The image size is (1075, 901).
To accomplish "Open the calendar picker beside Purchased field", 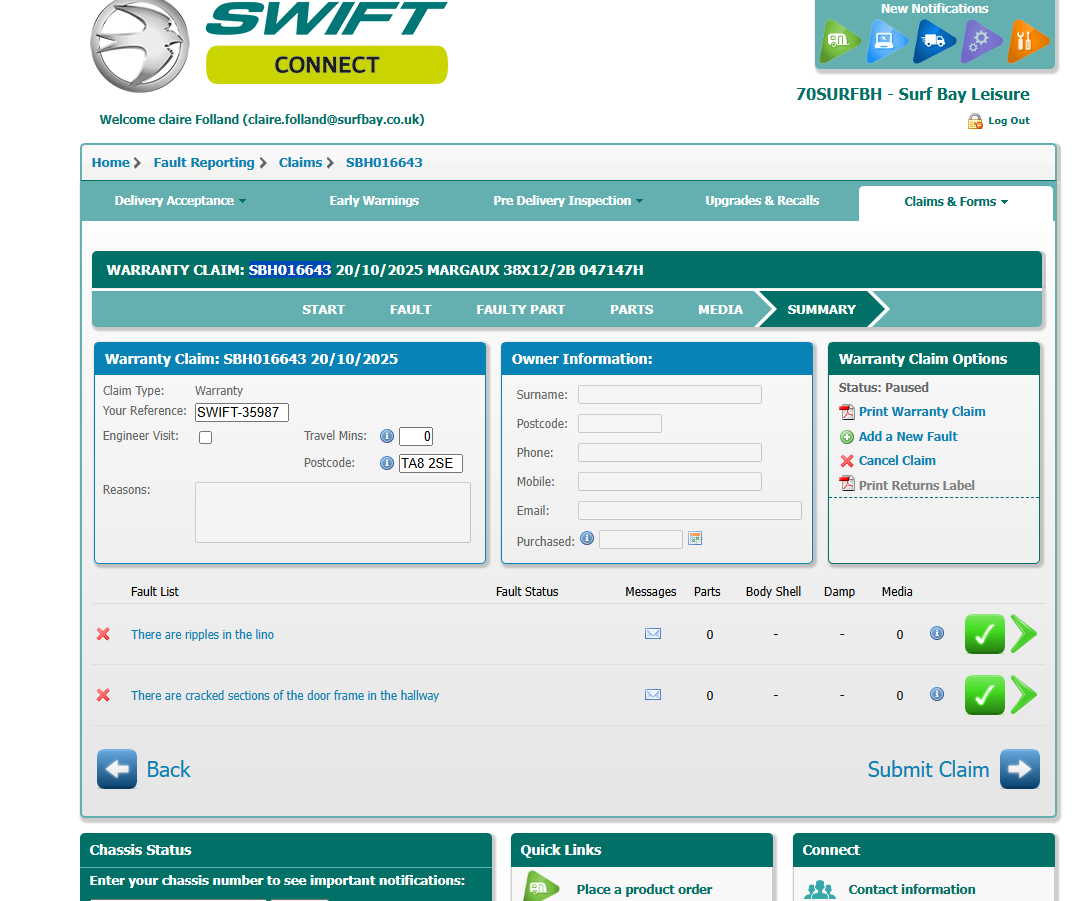I will pos(695,538).
